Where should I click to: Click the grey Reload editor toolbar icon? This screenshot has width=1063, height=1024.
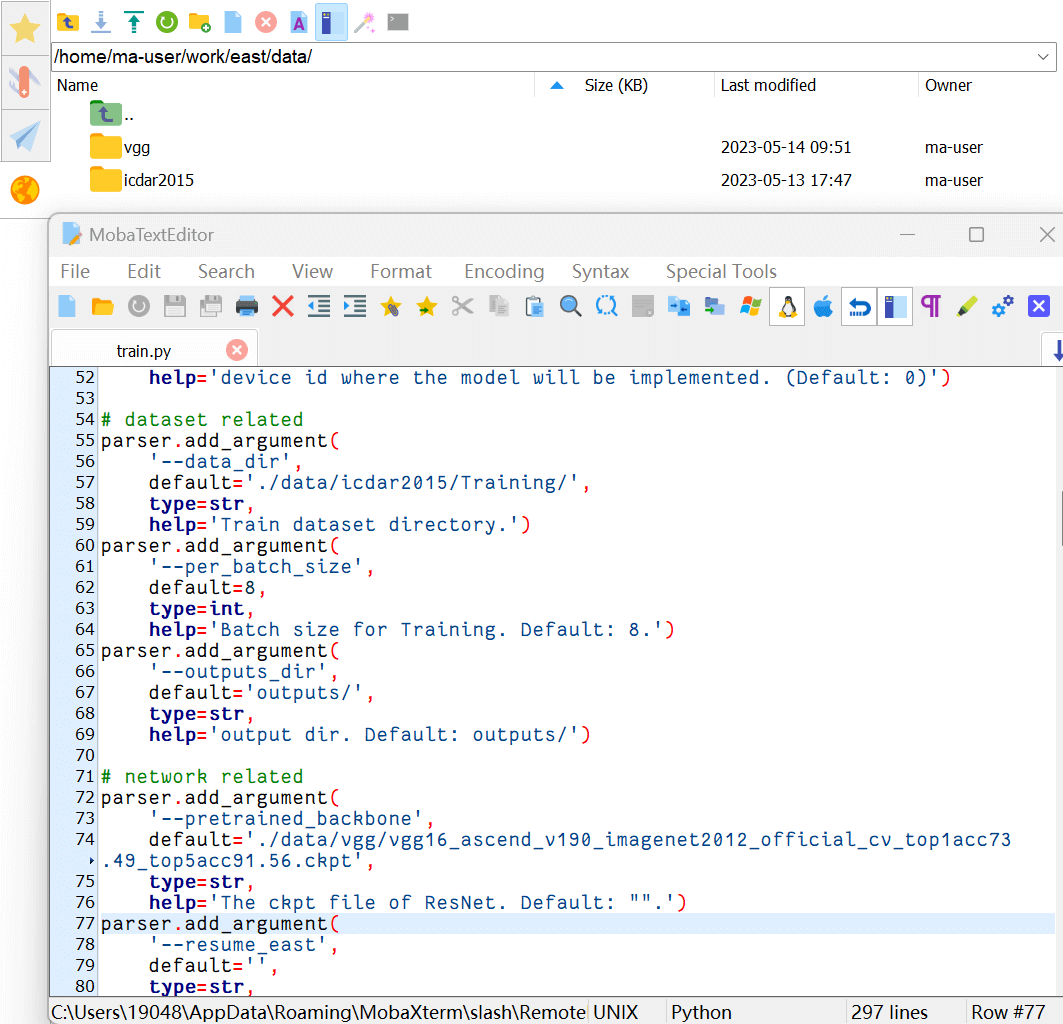[138, 307]
